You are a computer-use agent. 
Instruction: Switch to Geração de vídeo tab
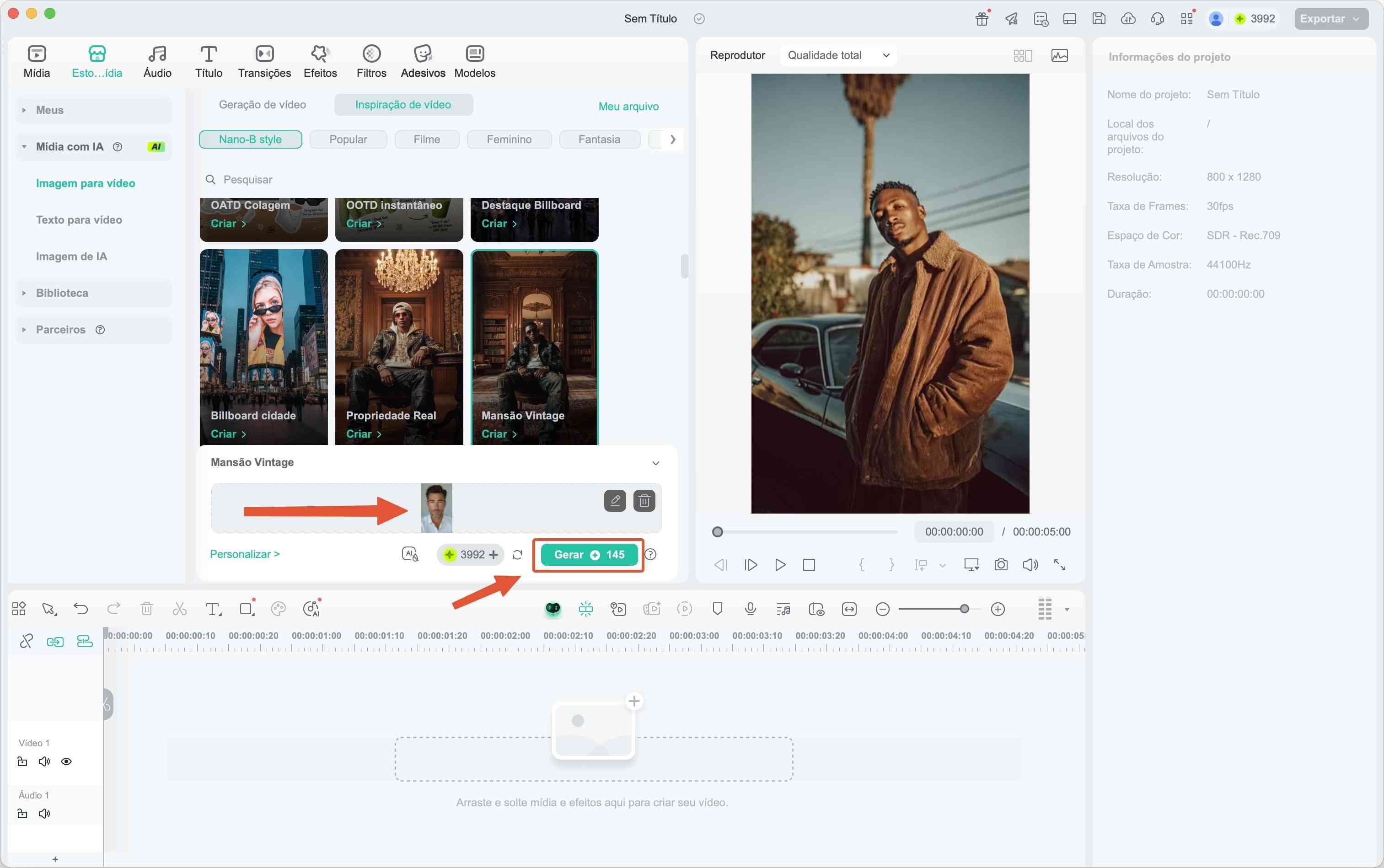tap(263, 105)
